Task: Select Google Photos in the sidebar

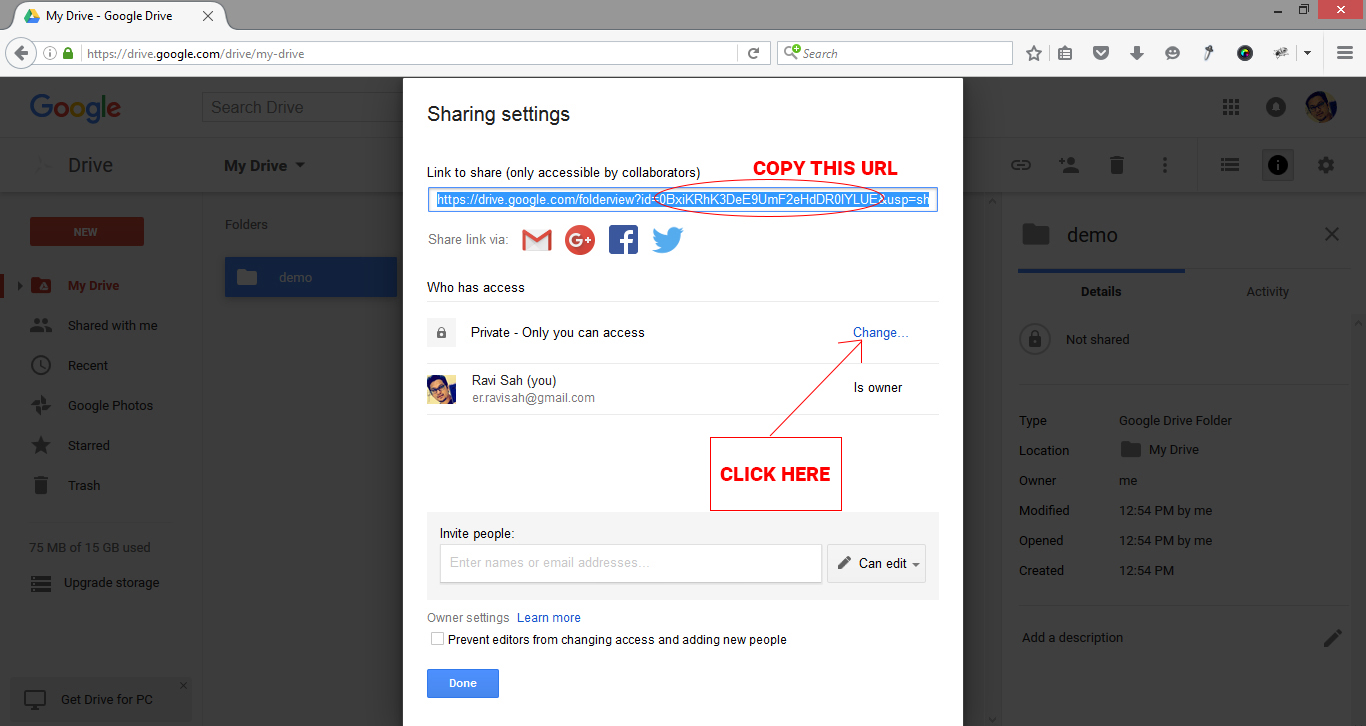Action: click(110, 405)
